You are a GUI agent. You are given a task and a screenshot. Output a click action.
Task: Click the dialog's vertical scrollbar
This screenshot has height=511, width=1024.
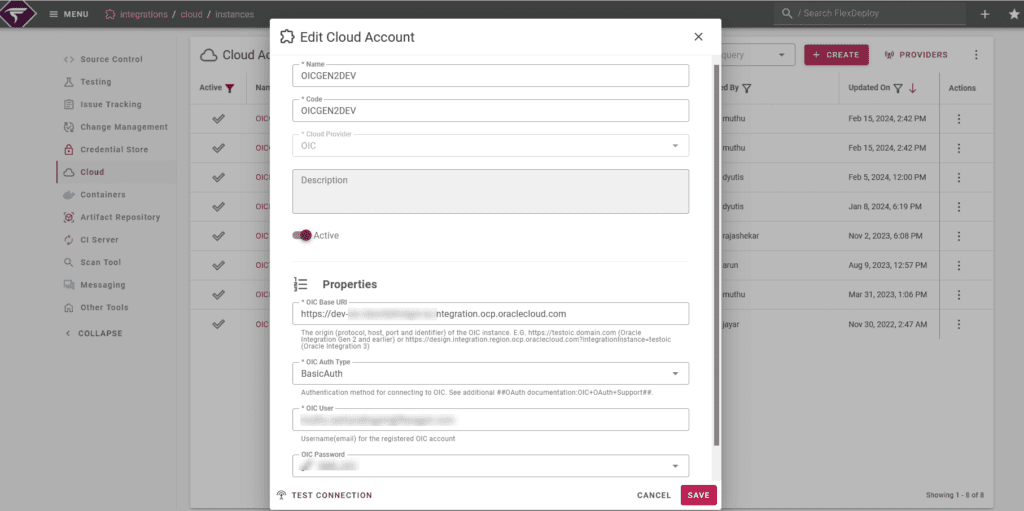click(x=716, y=255)
